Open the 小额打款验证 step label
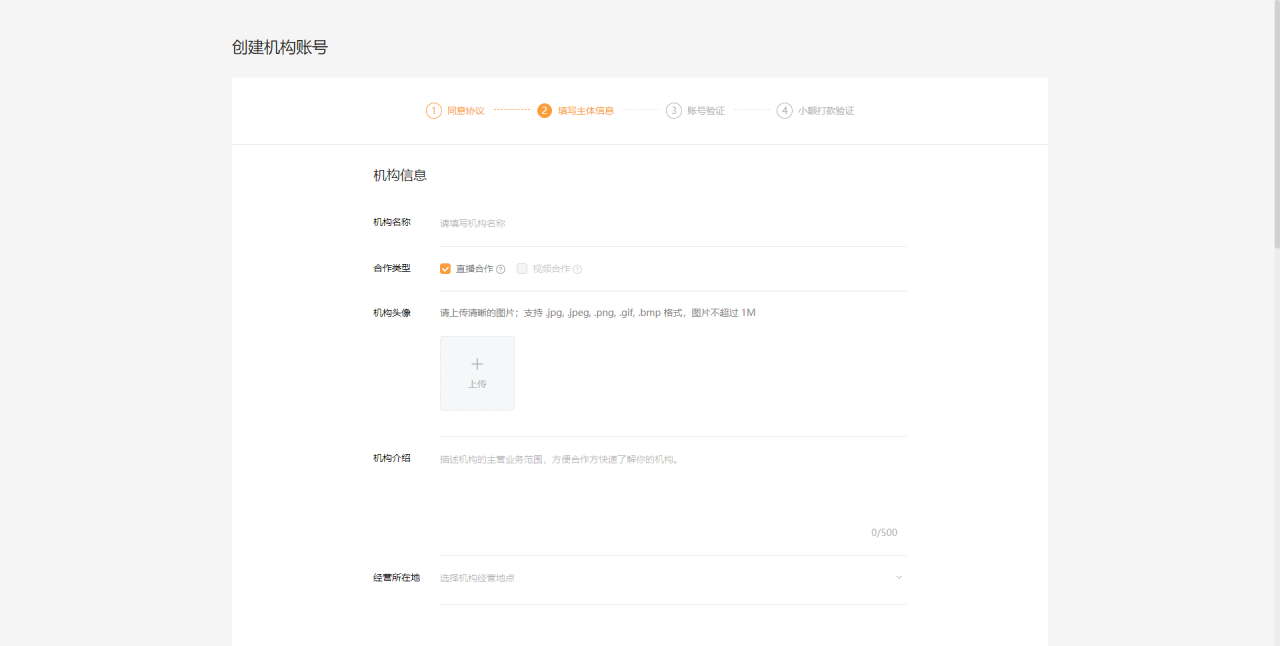The image size is (1280, 646). 826,111
